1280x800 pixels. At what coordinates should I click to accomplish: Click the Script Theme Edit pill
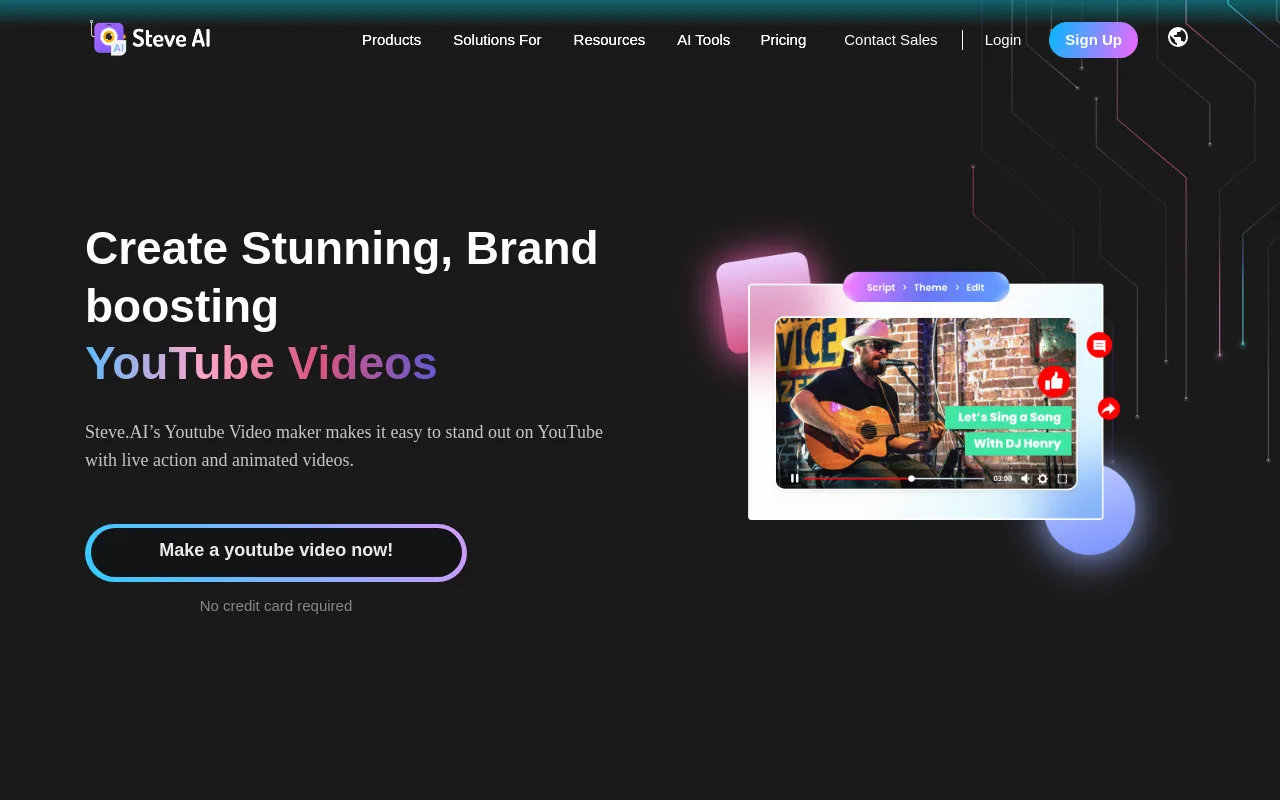[926, 287]
